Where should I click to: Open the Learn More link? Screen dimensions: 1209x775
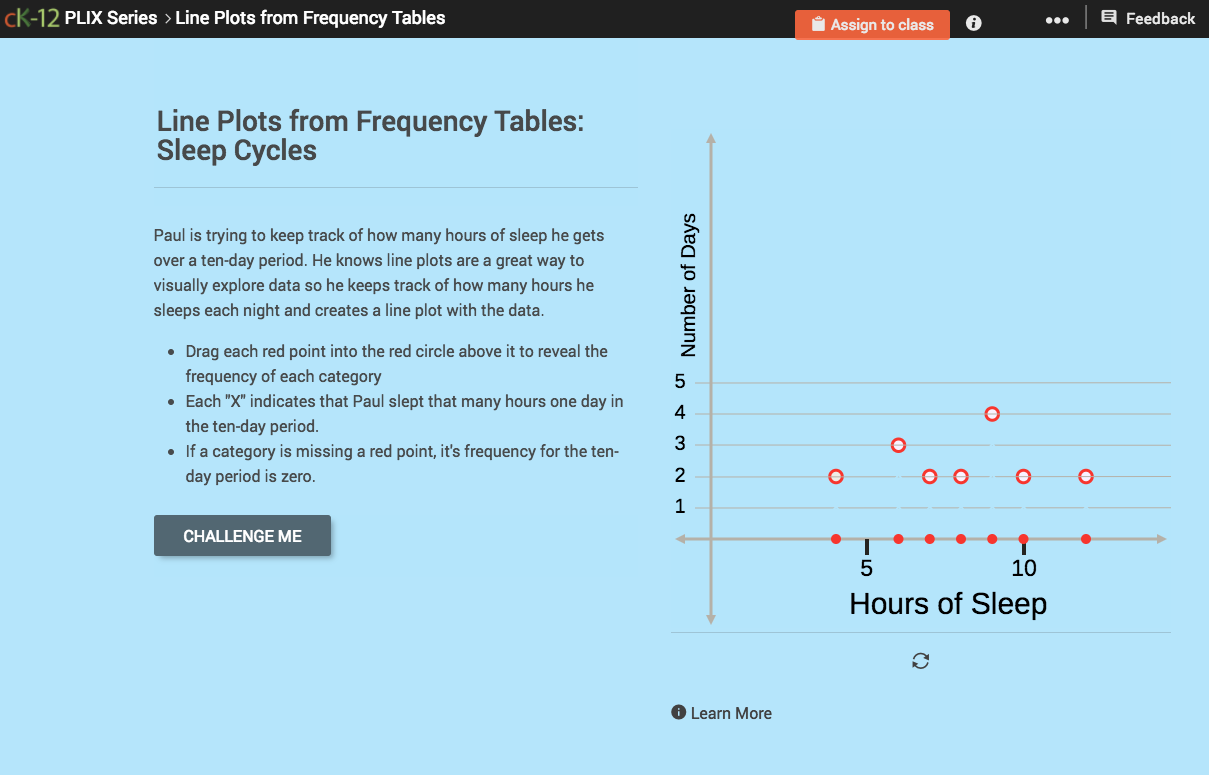point(731,712)
